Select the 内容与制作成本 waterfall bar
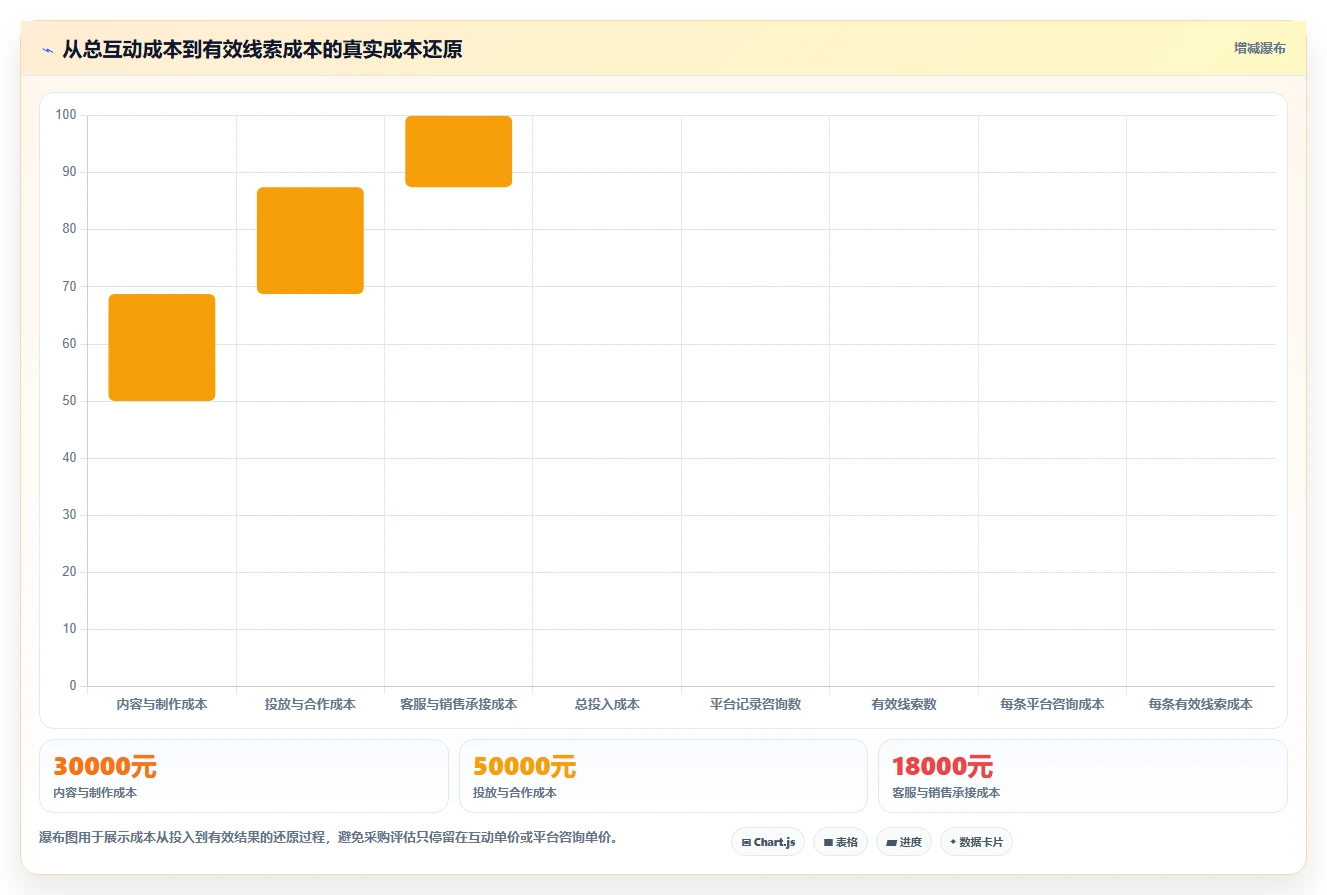The height and width of the screenshot is (895, 1327). pyautogui.click(x=162, y=347)
